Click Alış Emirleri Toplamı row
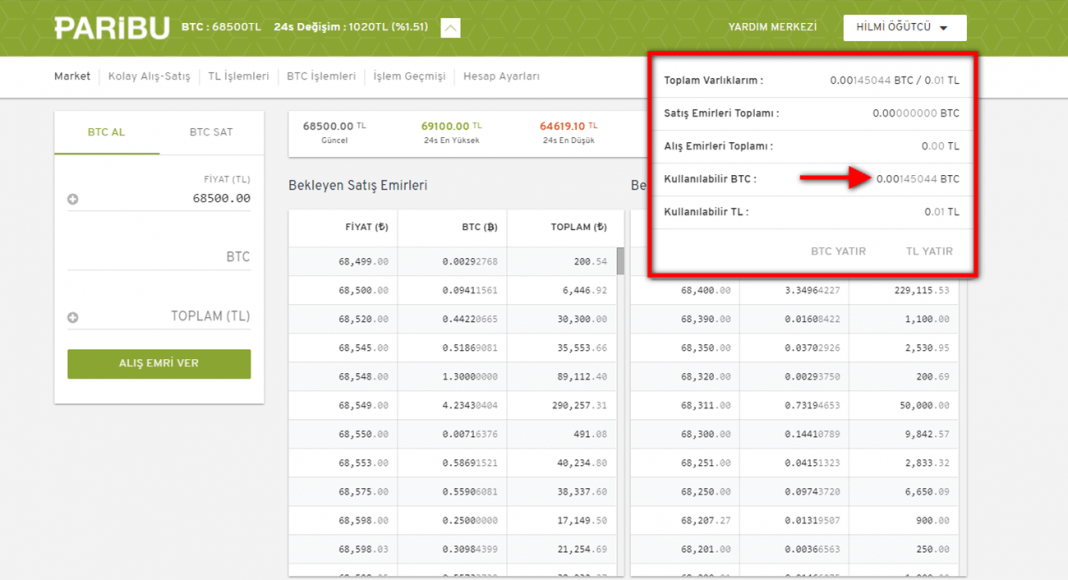The width and height of the screenshot is (1068, 580). [x=811, y=146]
